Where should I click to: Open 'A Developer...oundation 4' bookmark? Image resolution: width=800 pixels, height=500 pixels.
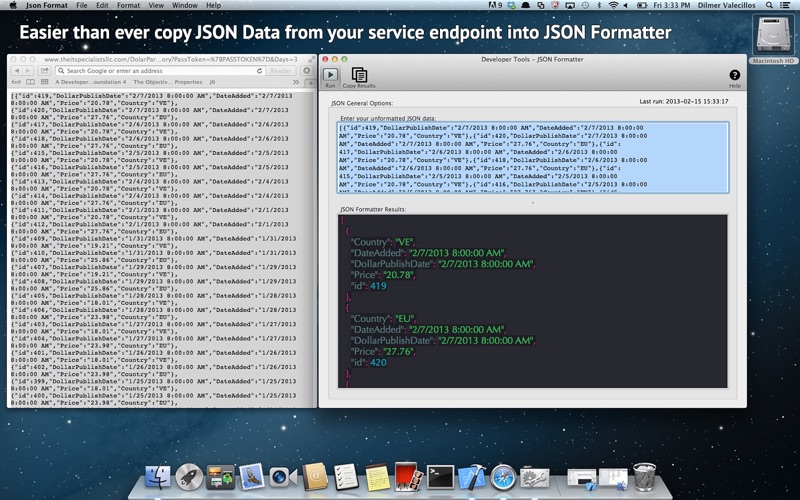click(90, 82)
